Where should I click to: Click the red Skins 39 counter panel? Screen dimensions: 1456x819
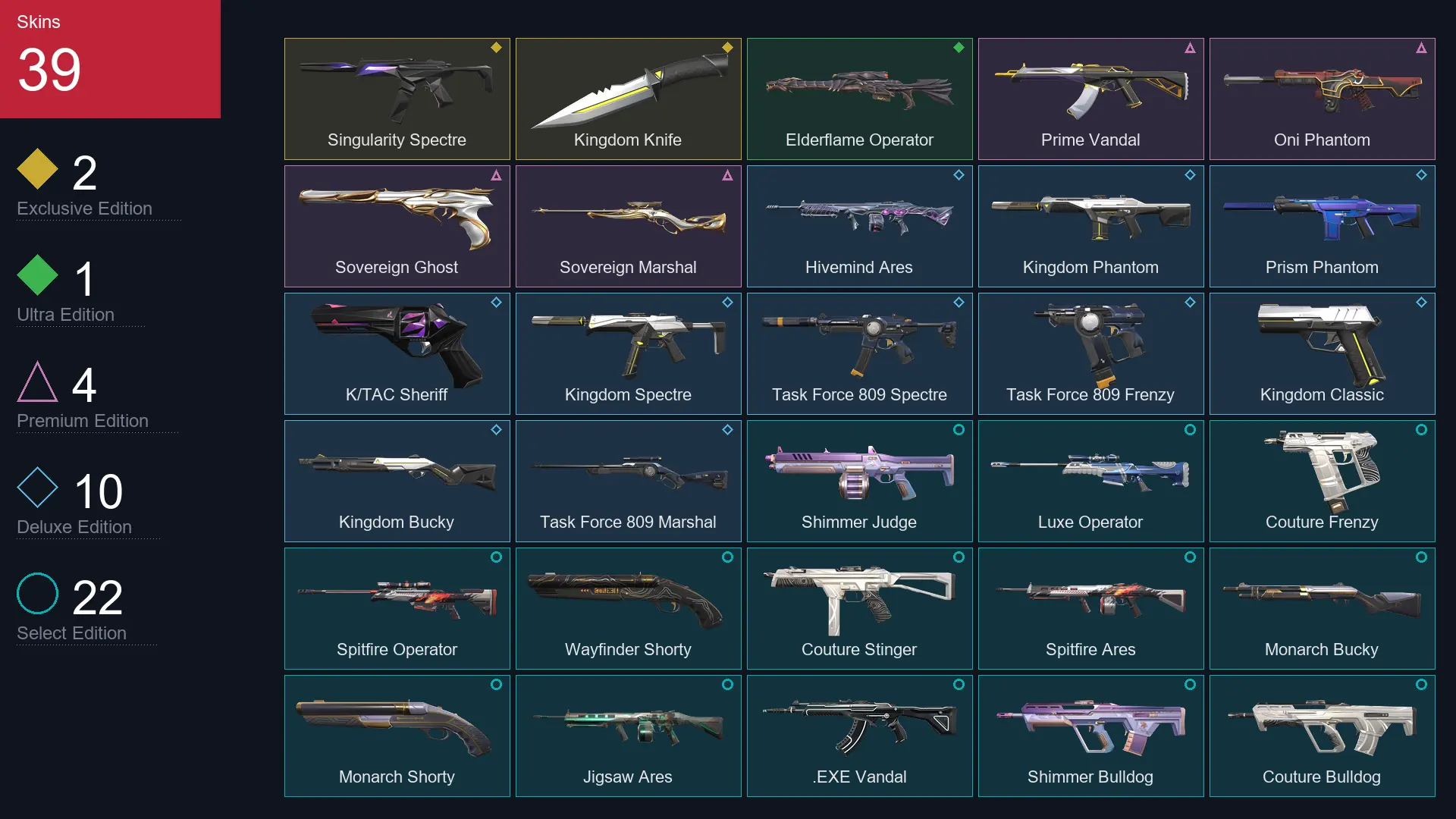tap(110, 59)
